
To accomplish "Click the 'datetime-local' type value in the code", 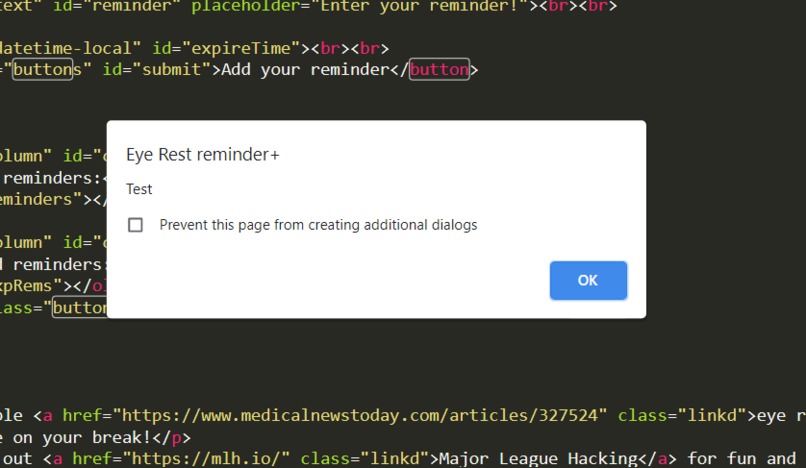I will click(x=65, y=48).
